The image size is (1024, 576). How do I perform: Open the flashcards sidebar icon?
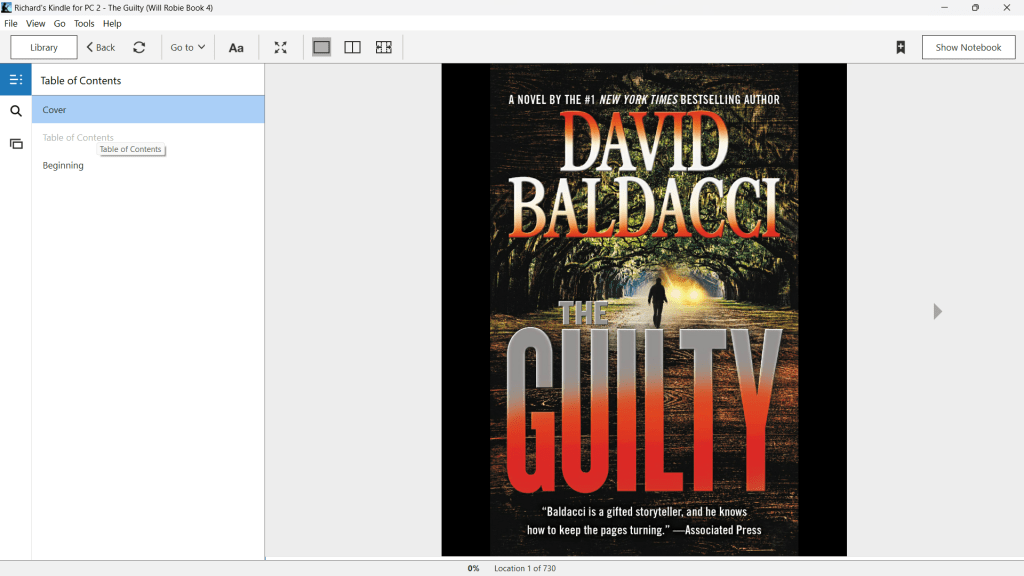click(16, 144)
